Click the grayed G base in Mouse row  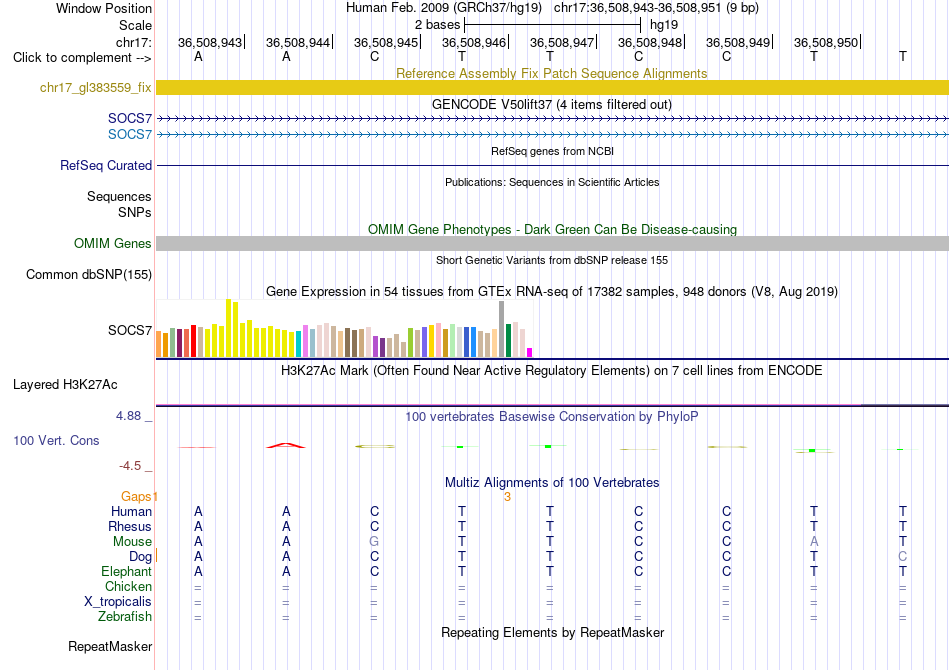374,542
